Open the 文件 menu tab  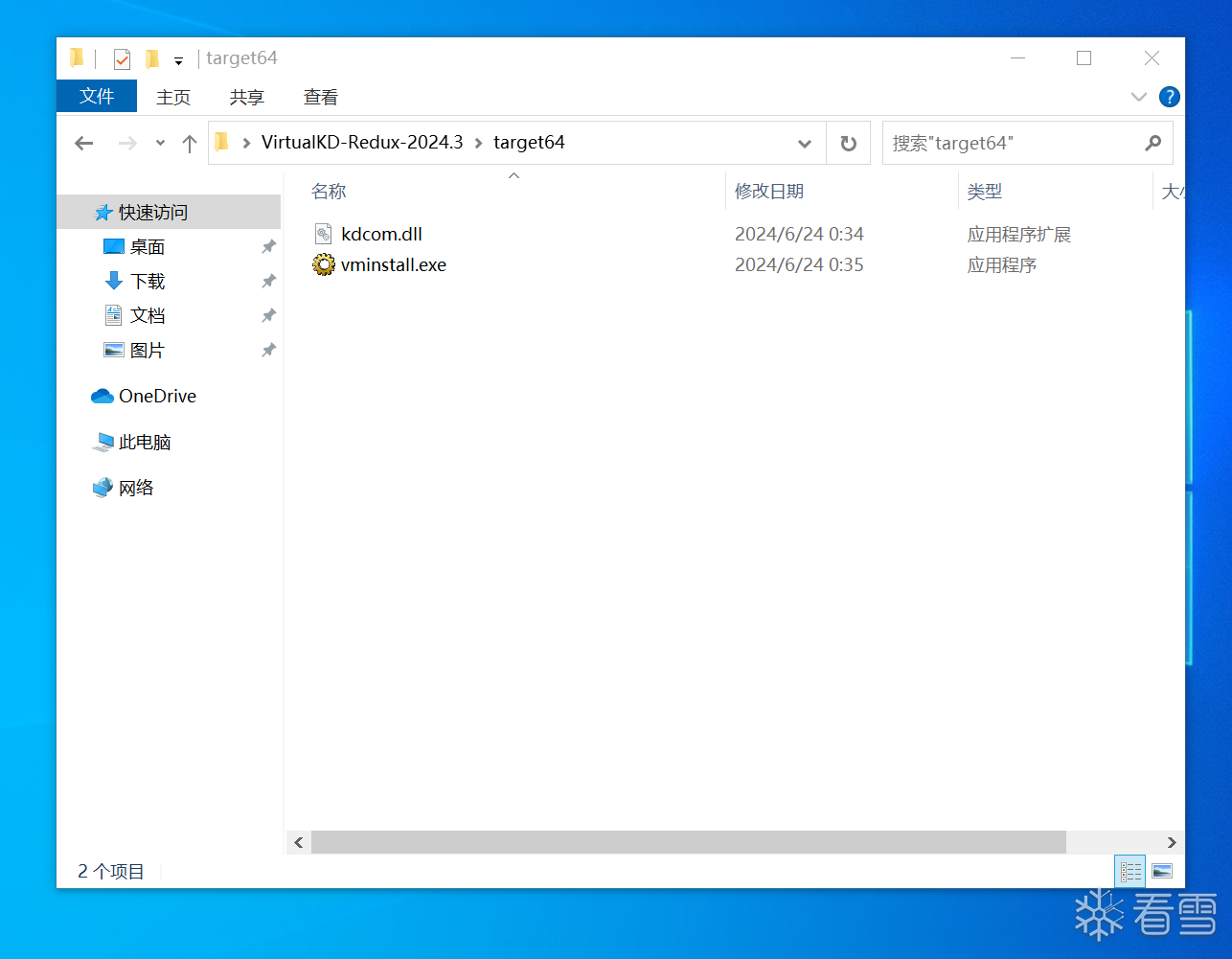tap(97, 97)
